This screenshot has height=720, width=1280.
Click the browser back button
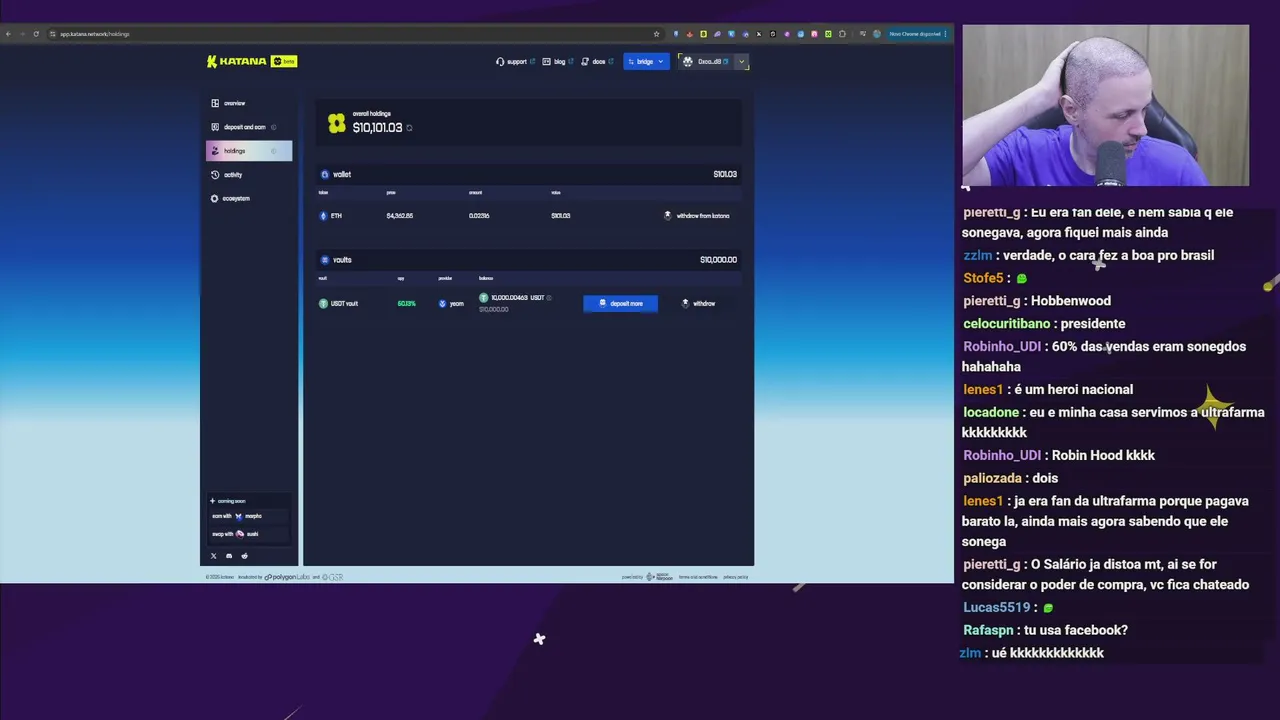8,34
